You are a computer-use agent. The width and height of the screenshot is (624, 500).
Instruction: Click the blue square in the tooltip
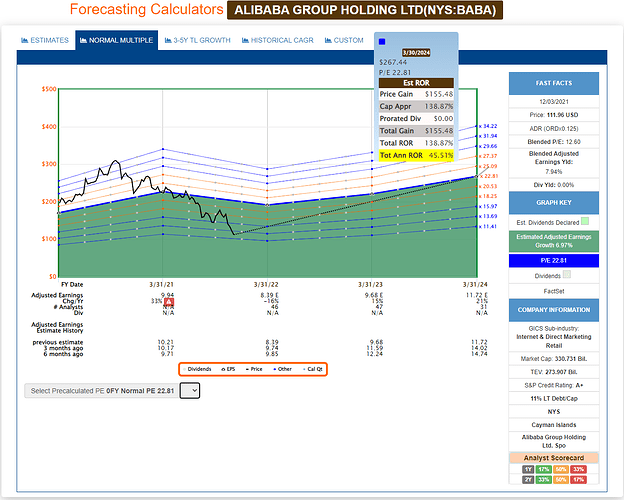pyautogui.click(x=382, y=41)
